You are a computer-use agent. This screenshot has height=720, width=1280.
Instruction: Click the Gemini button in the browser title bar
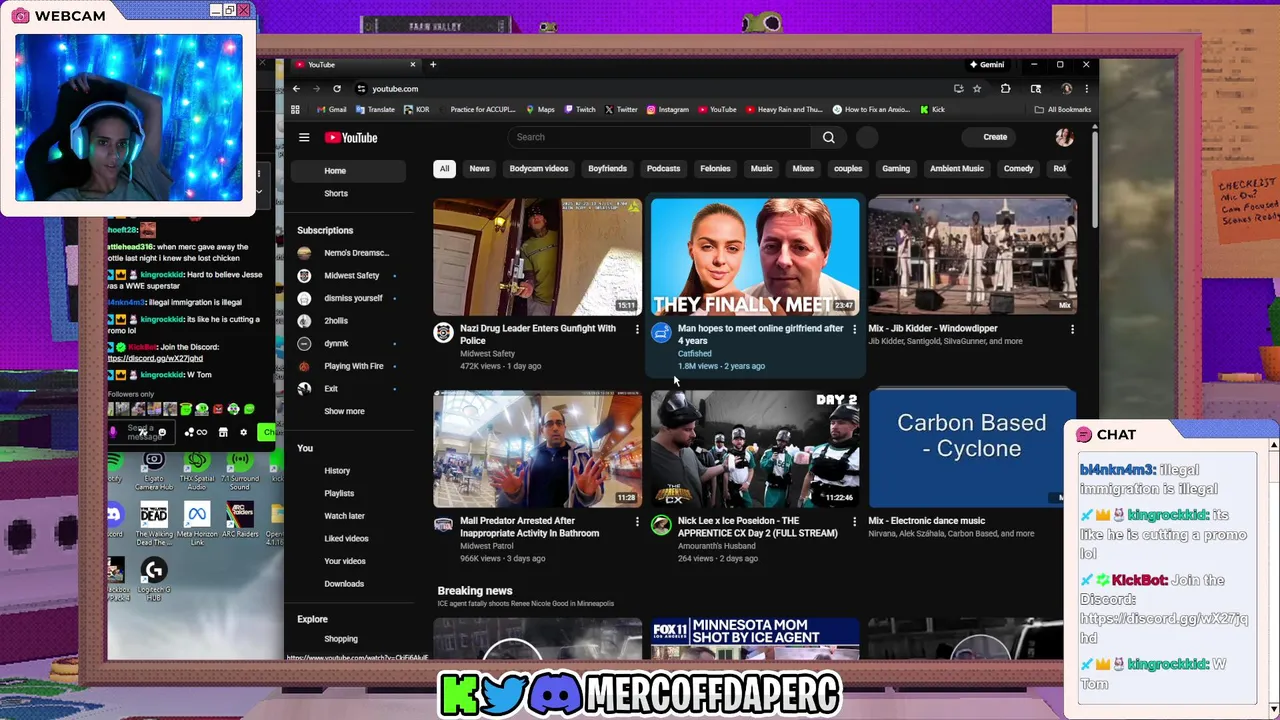(x=986, y=65)
